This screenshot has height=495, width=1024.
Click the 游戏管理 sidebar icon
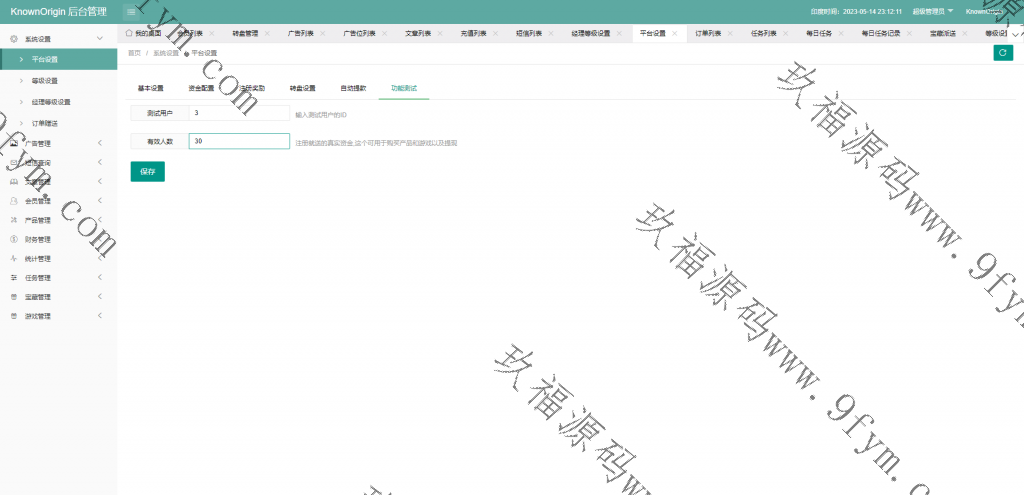click(x=14, y=316)
